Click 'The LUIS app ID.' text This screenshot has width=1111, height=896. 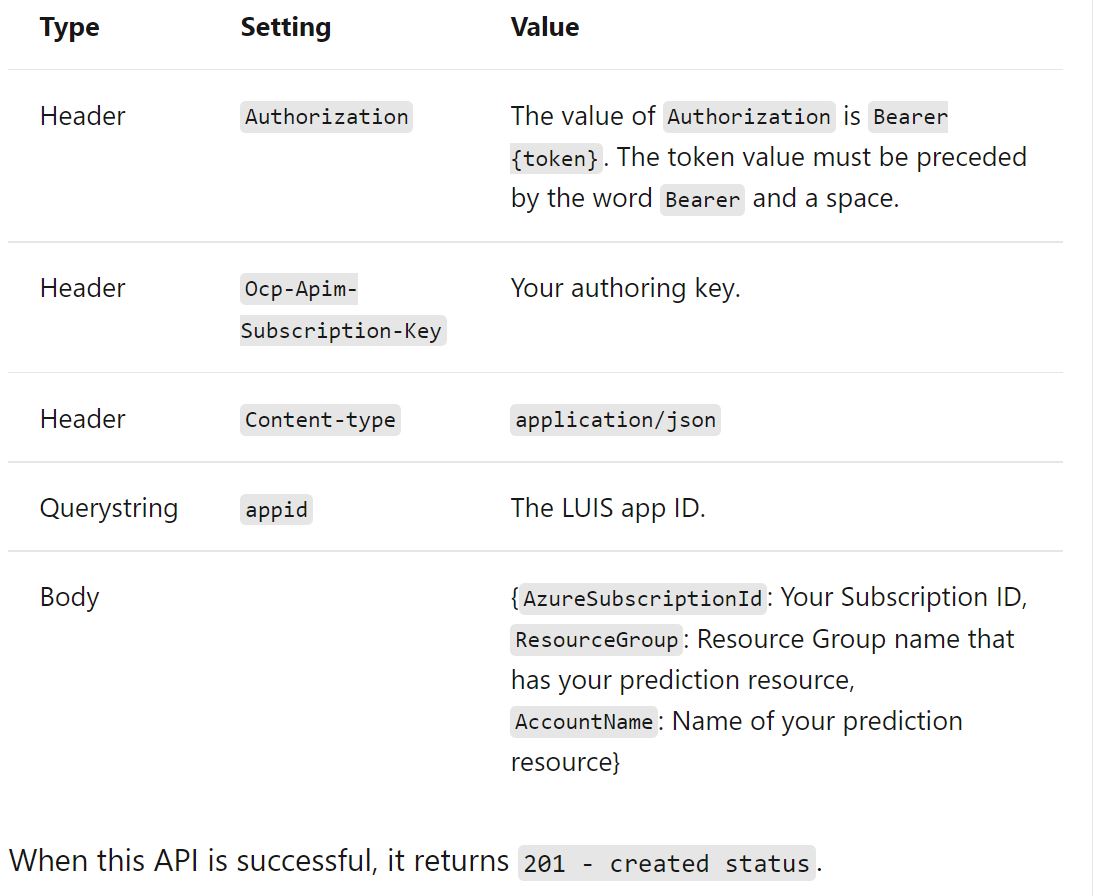(608, 508)
